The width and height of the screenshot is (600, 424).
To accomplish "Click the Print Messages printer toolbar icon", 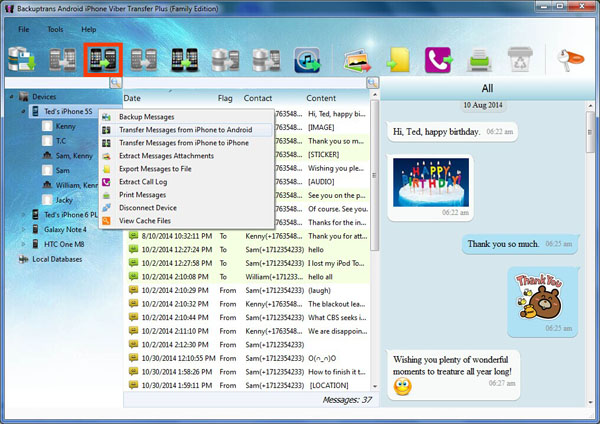I will click(x=479, y=60).
